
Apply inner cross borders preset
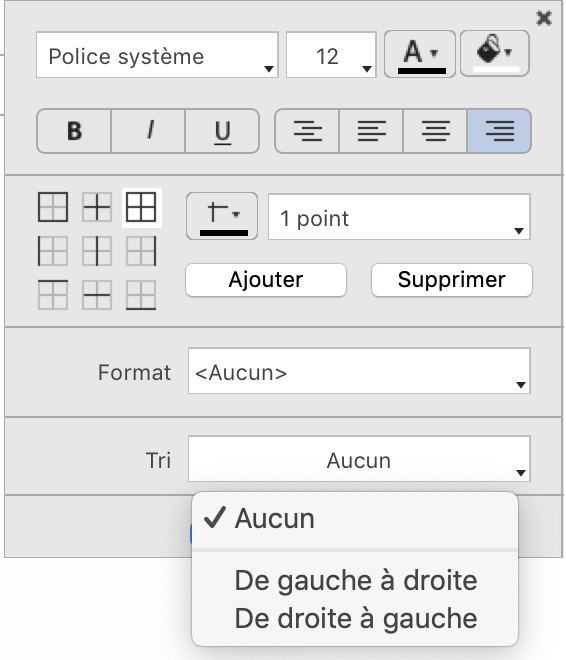point(97,207)
